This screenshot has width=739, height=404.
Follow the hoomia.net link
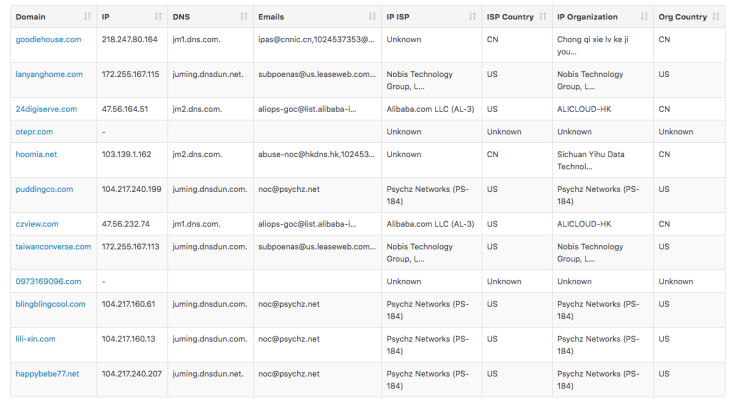tap(36, 154)
